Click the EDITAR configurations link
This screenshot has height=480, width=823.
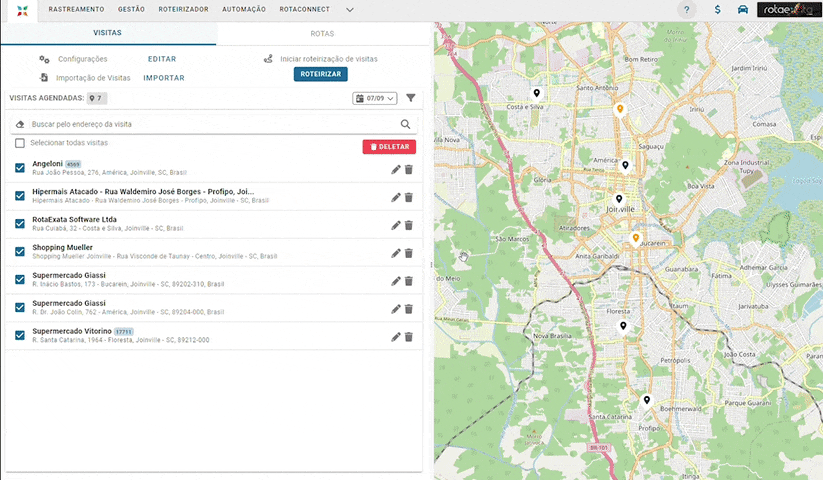pyautogui.click(x=162, y=59)
